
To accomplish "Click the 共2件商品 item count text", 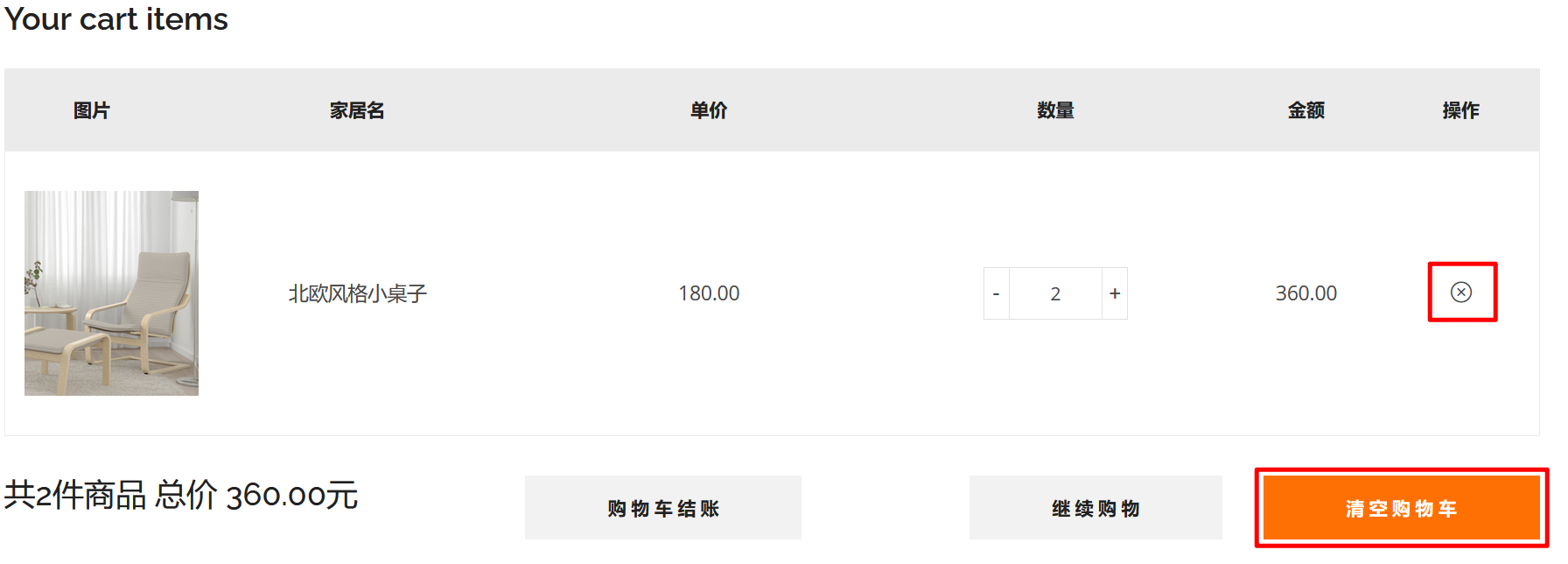I will point(75,496).
